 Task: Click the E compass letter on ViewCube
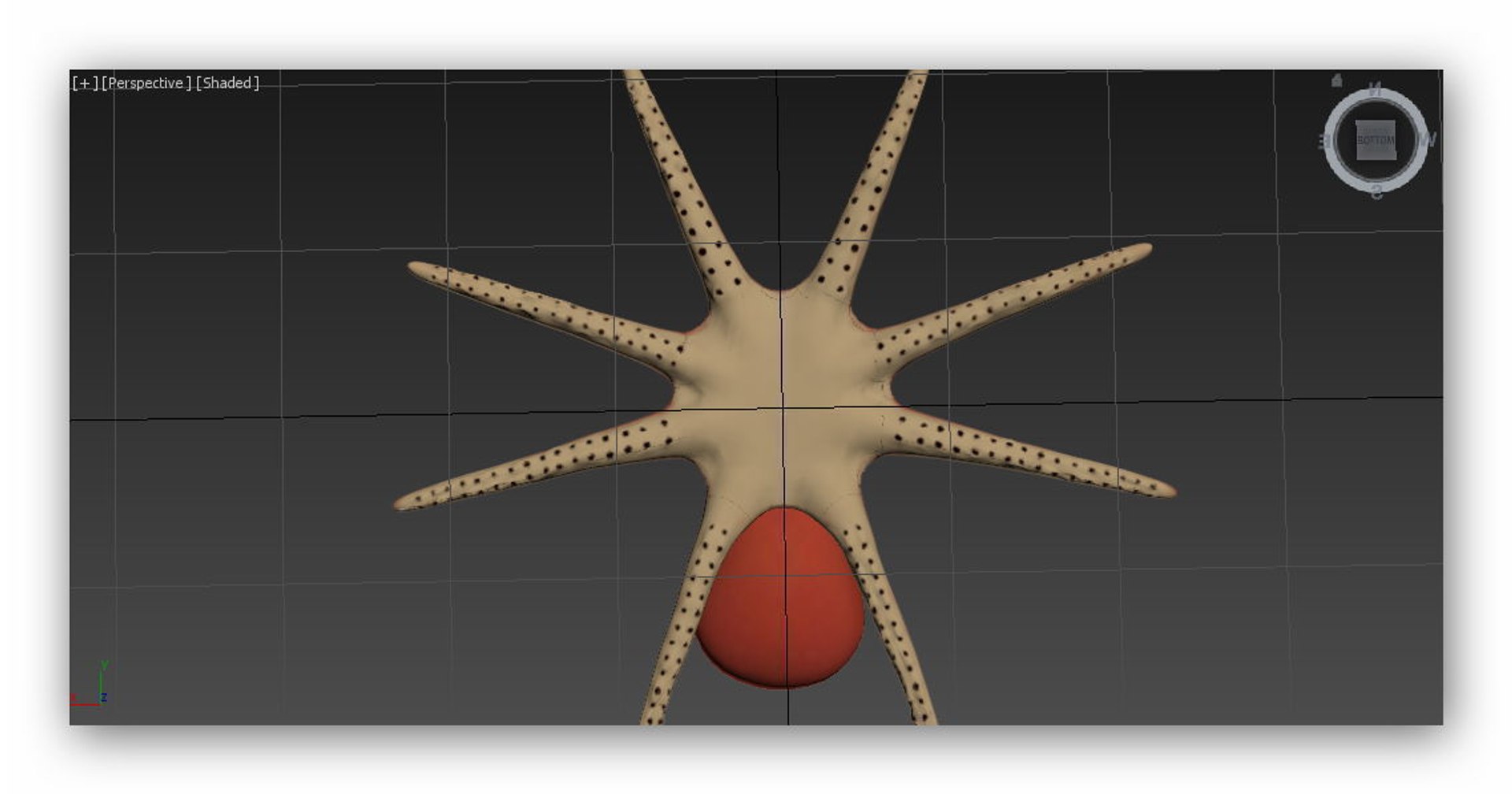[1323, 142]
